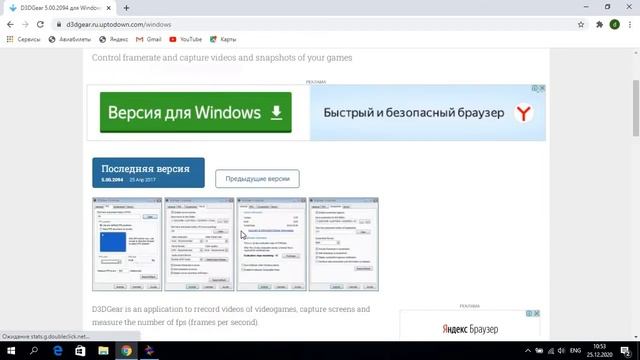Open the green profile avatar
This screenshot has height=360, width=640.
[x=615, y=24]
